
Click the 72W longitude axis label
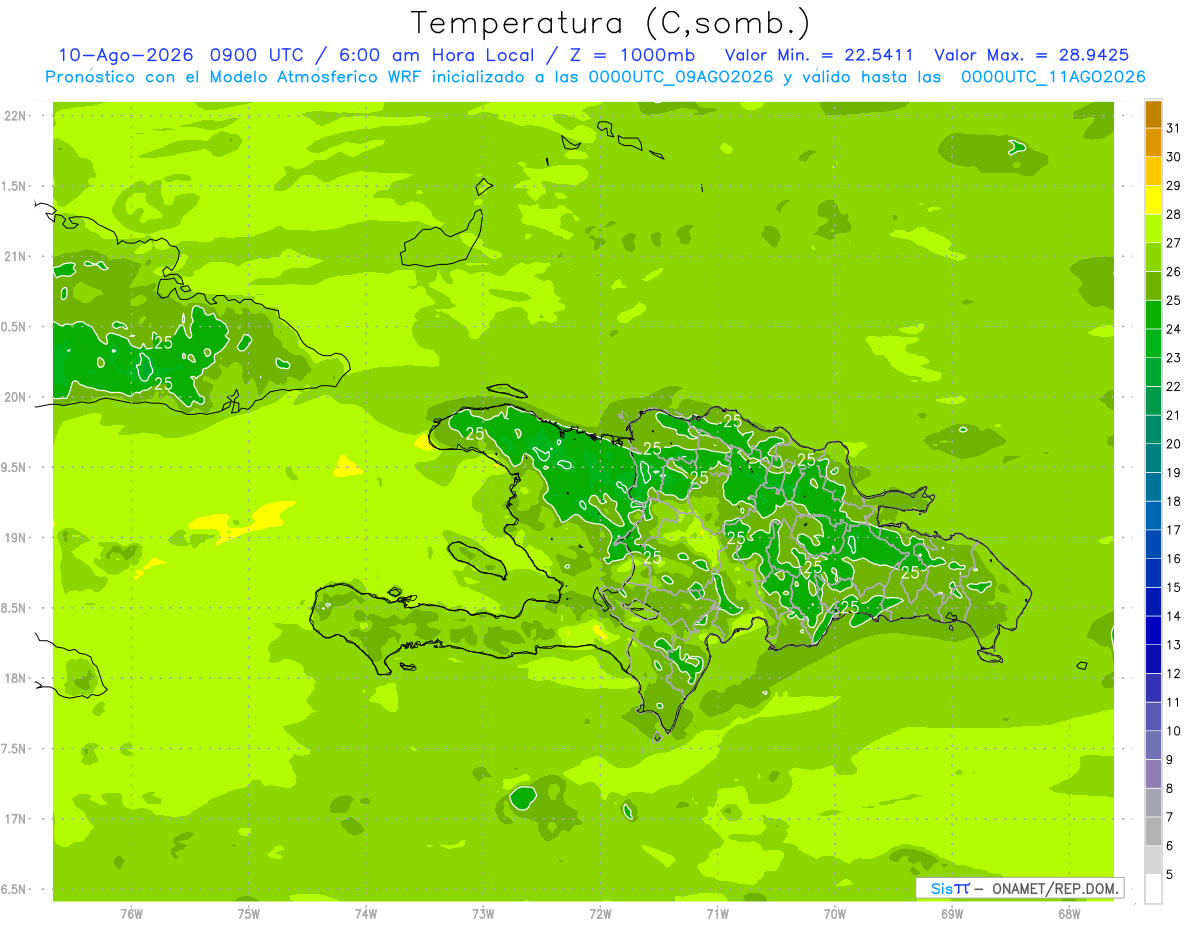pos(600,914)
